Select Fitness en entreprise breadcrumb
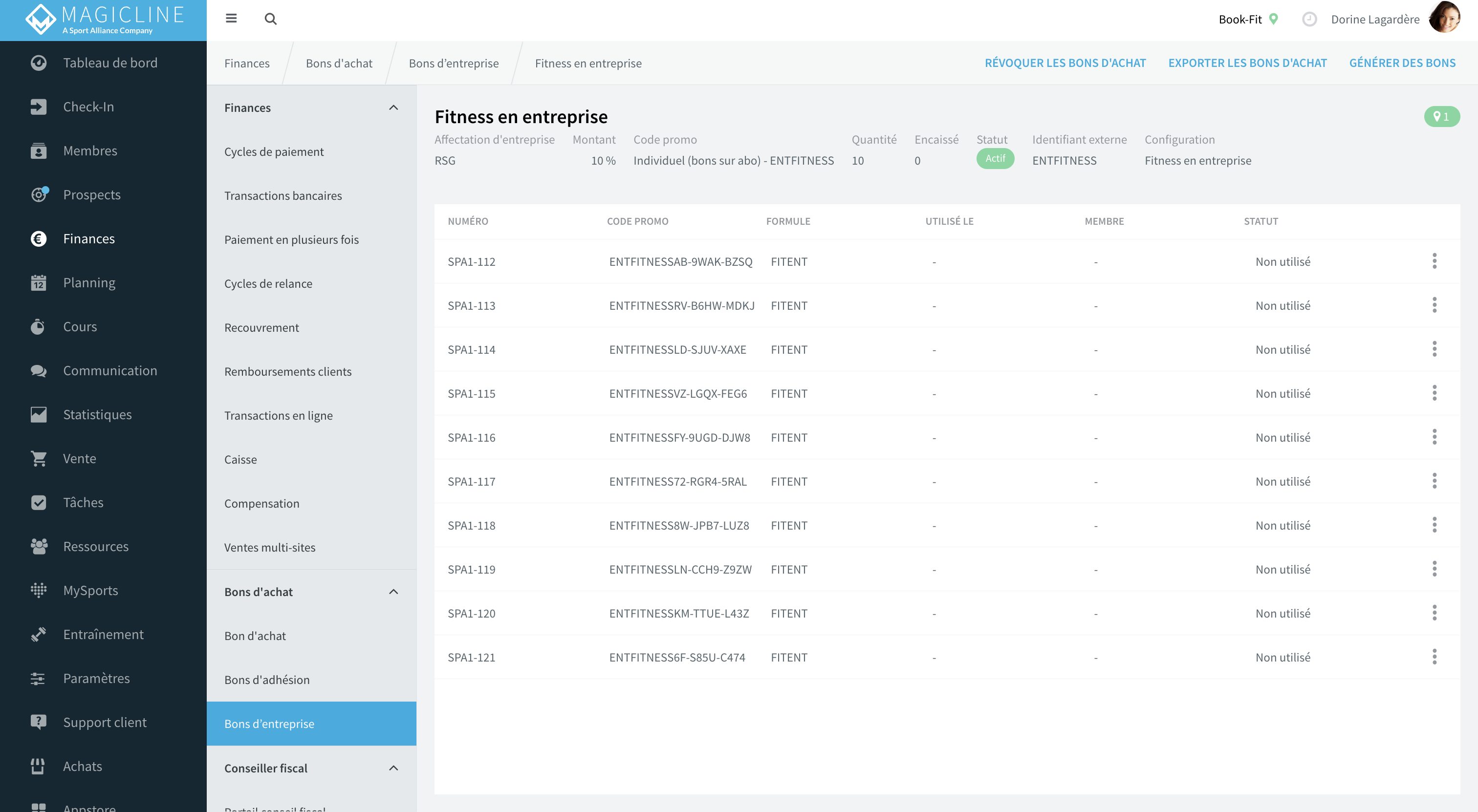 pos(588,63)
